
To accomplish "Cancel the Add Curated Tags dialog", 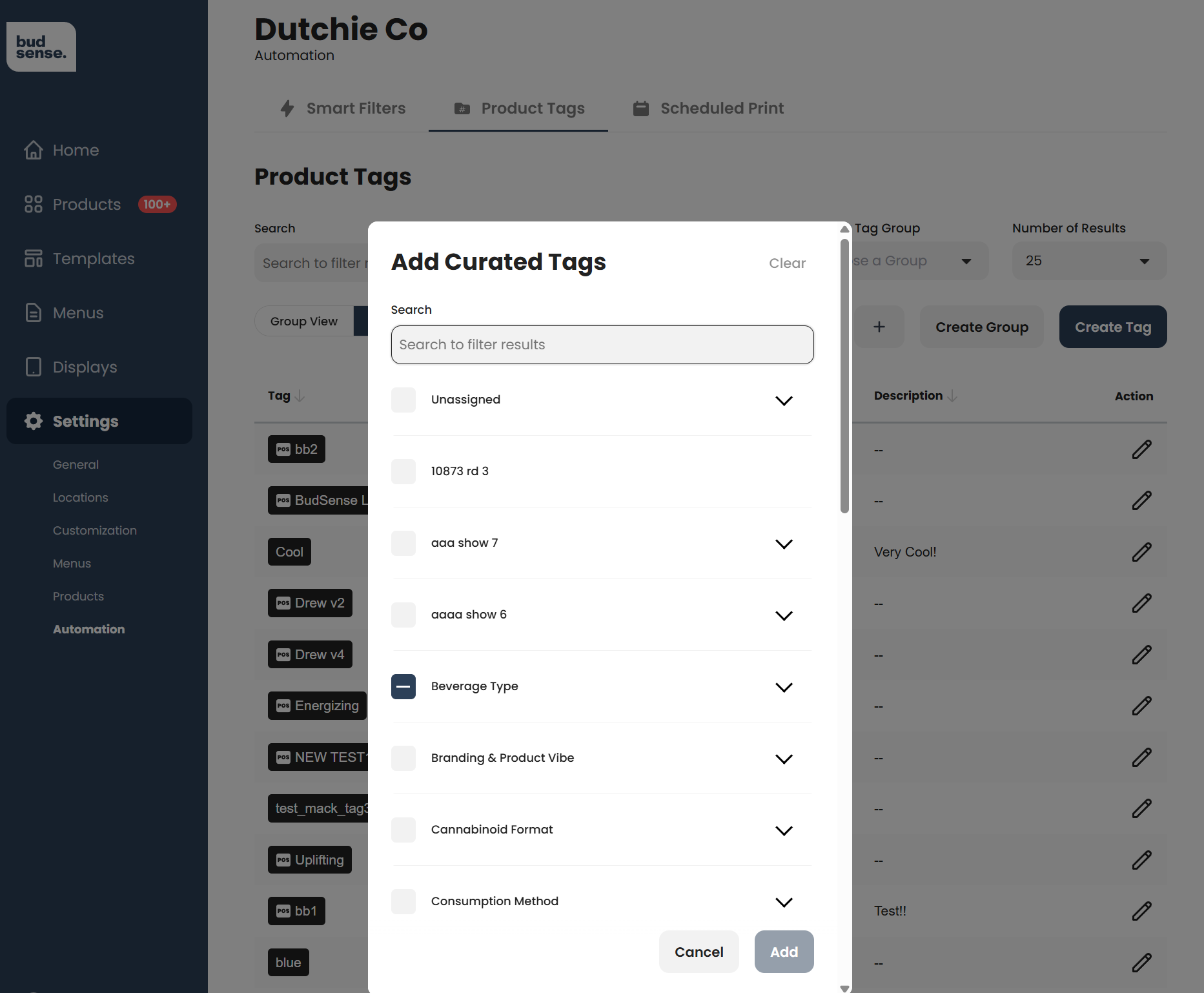I will click(x=699, y=952).
